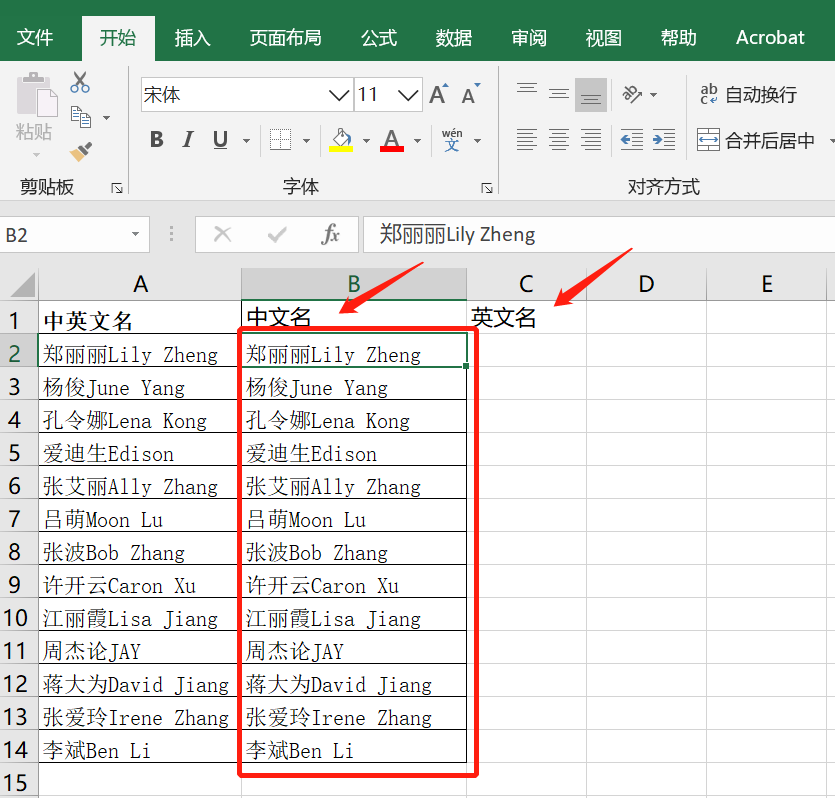Open the 文件 menu

click(36, 37)
